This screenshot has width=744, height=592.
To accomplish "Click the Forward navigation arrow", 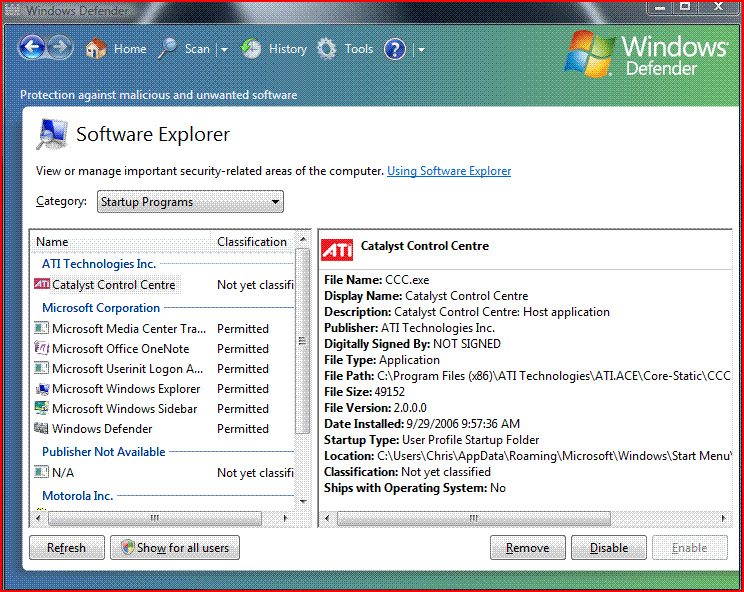I will click(x=60, y=47).
